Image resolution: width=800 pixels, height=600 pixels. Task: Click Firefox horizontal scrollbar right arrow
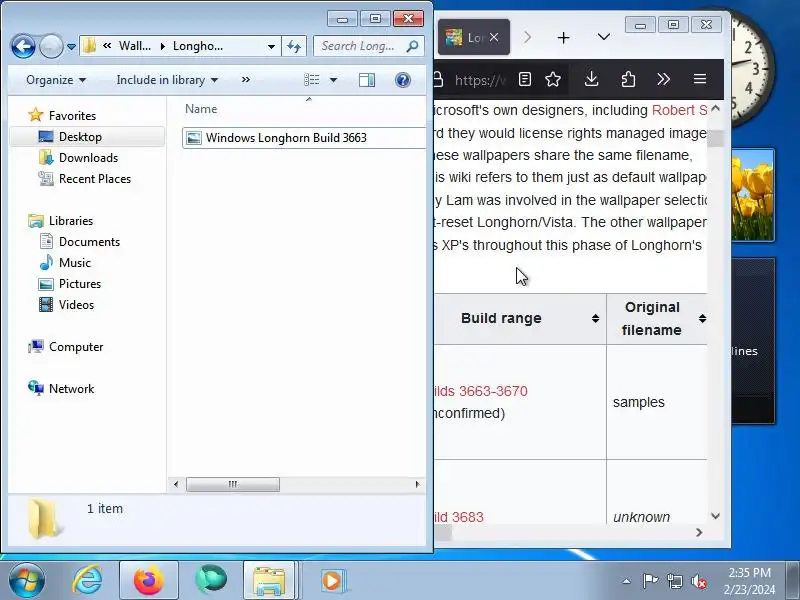click(699, 532)
